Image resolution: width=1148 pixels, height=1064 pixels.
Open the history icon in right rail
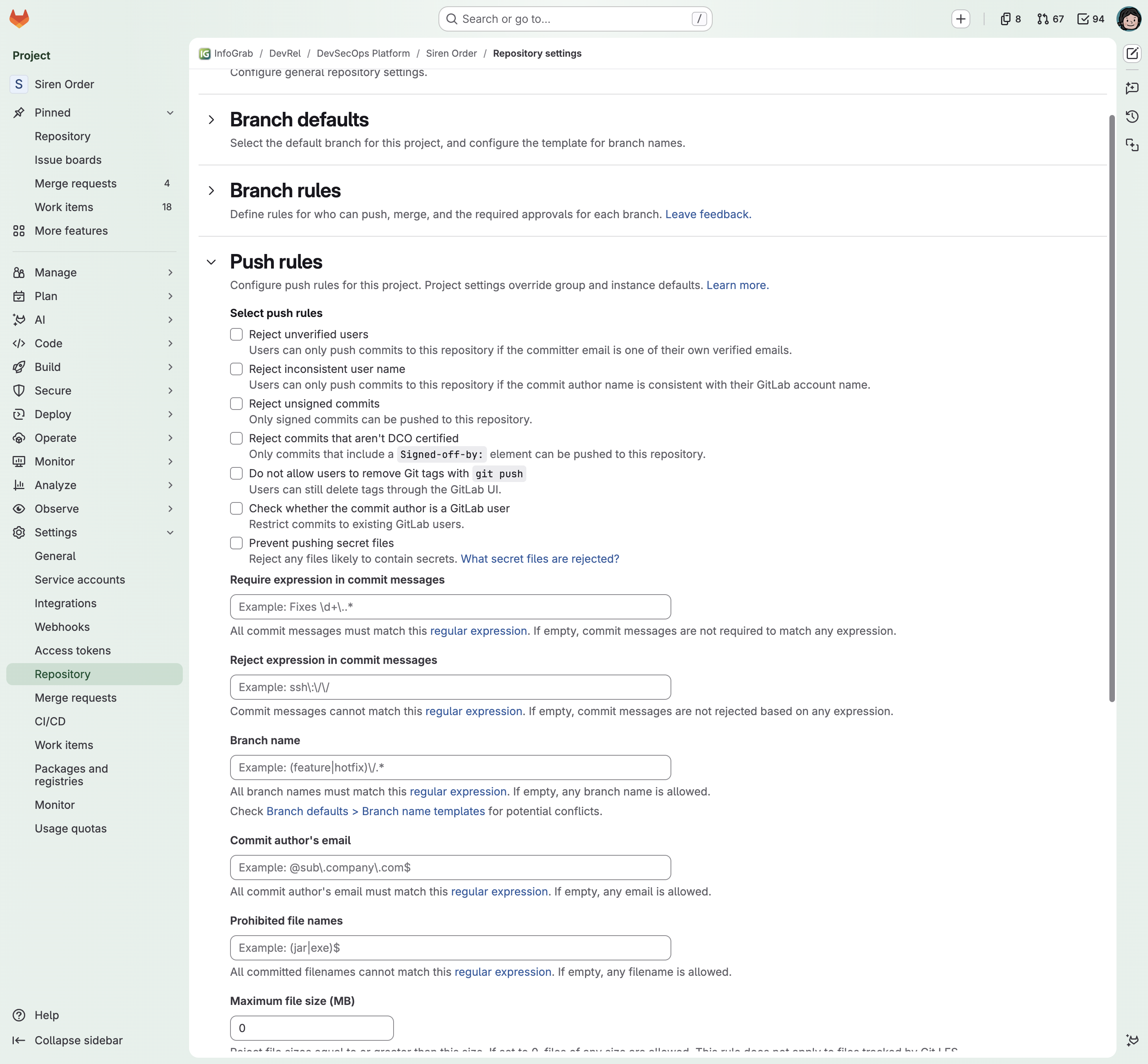pyautogui.click(x=1132, y=116)
